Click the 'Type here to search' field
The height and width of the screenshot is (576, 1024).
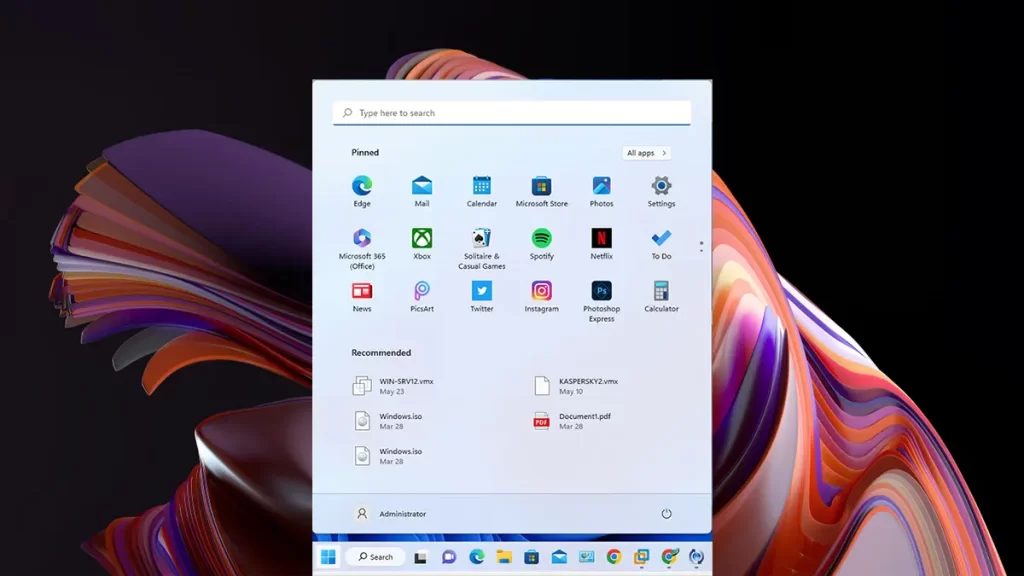pos(512,113)
